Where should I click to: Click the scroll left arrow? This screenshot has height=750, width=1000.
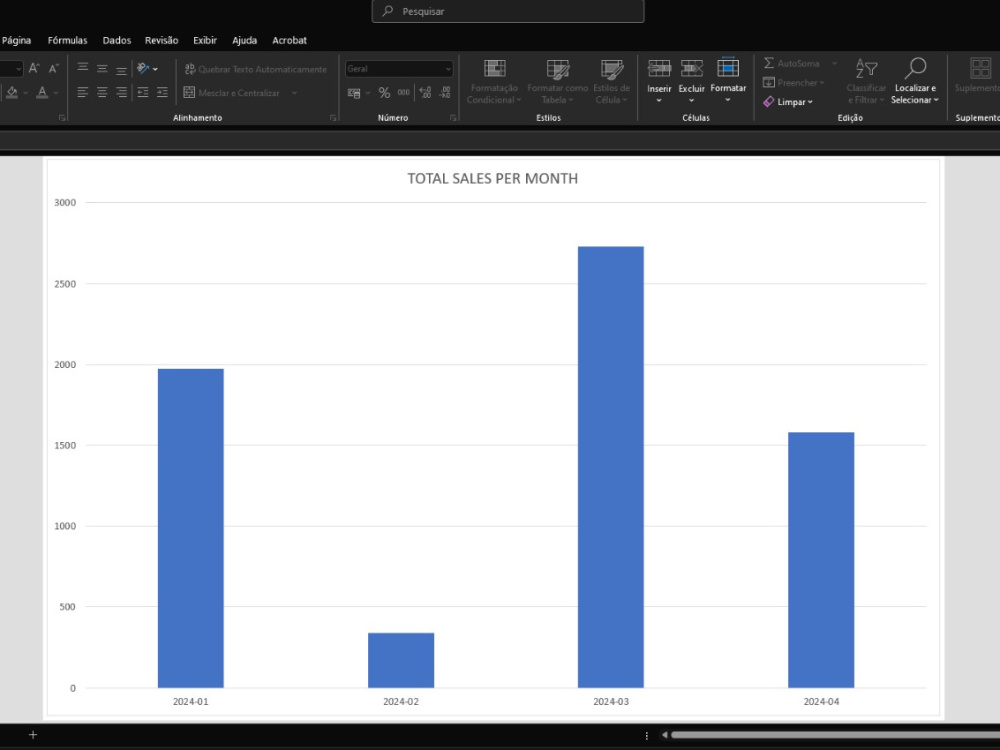[665, 735]
